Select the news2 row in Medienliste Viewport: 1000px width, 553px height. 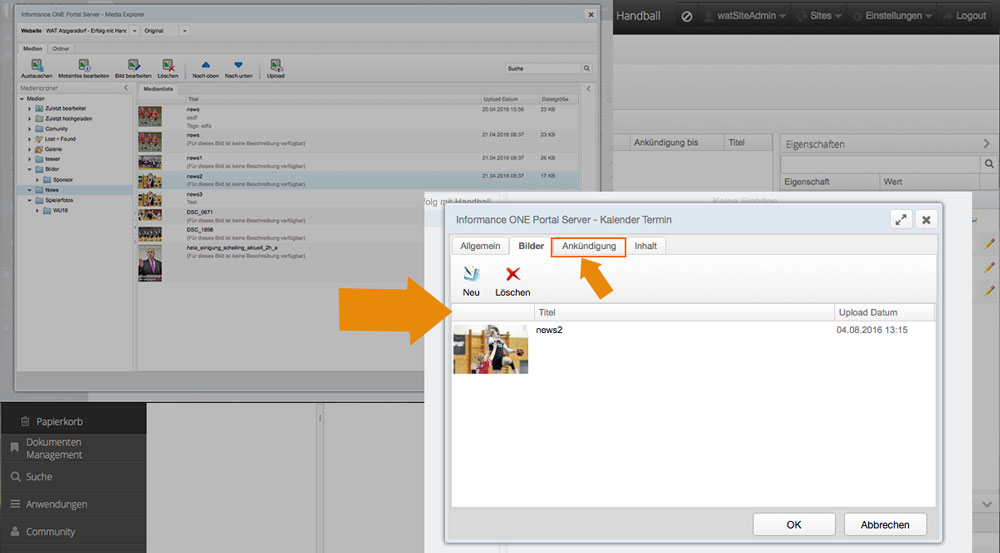click(x=358, y=180)
